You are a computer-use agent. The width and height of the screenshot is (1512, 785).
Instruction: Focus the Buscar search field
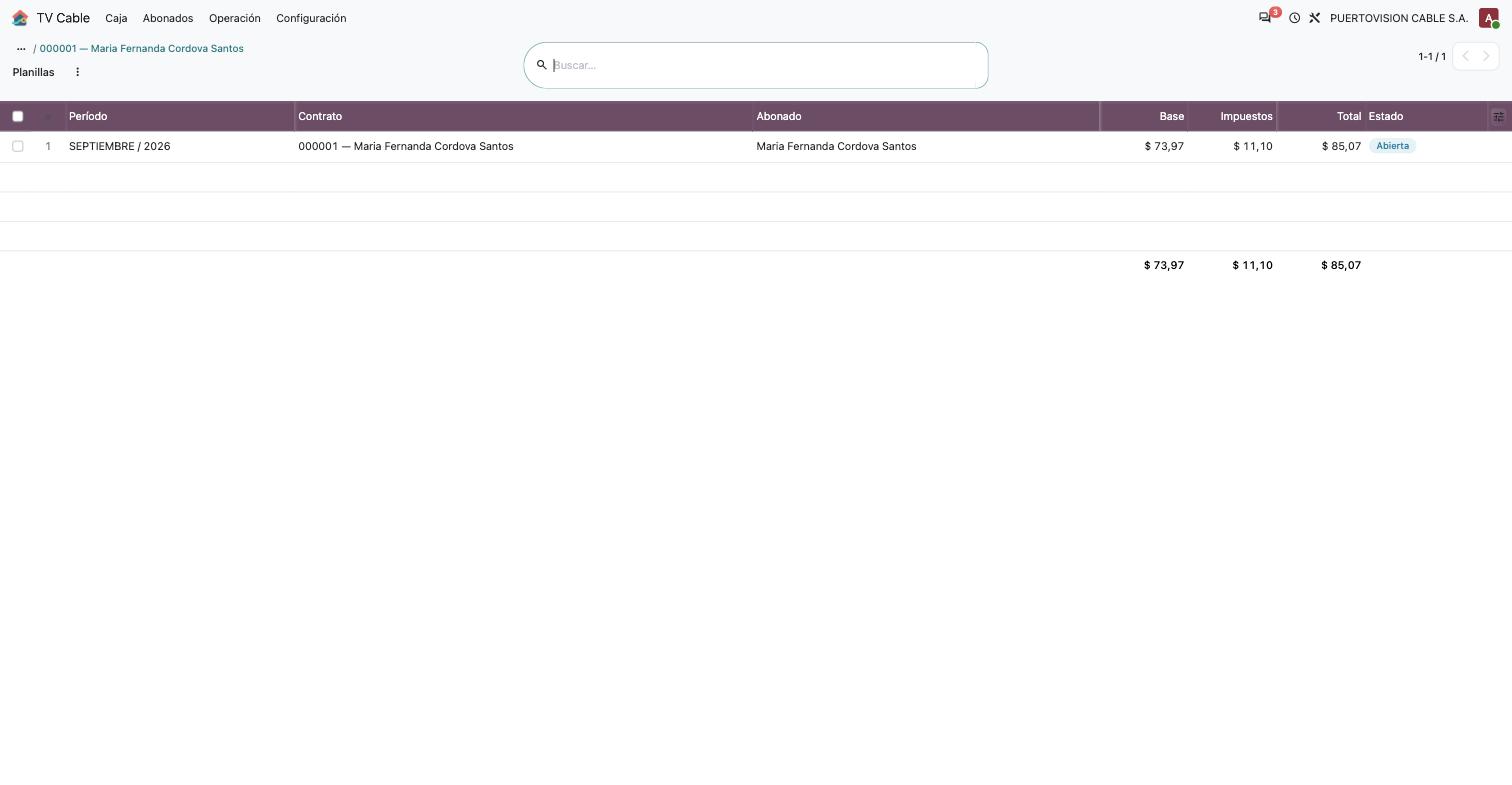tap(766, 65)
